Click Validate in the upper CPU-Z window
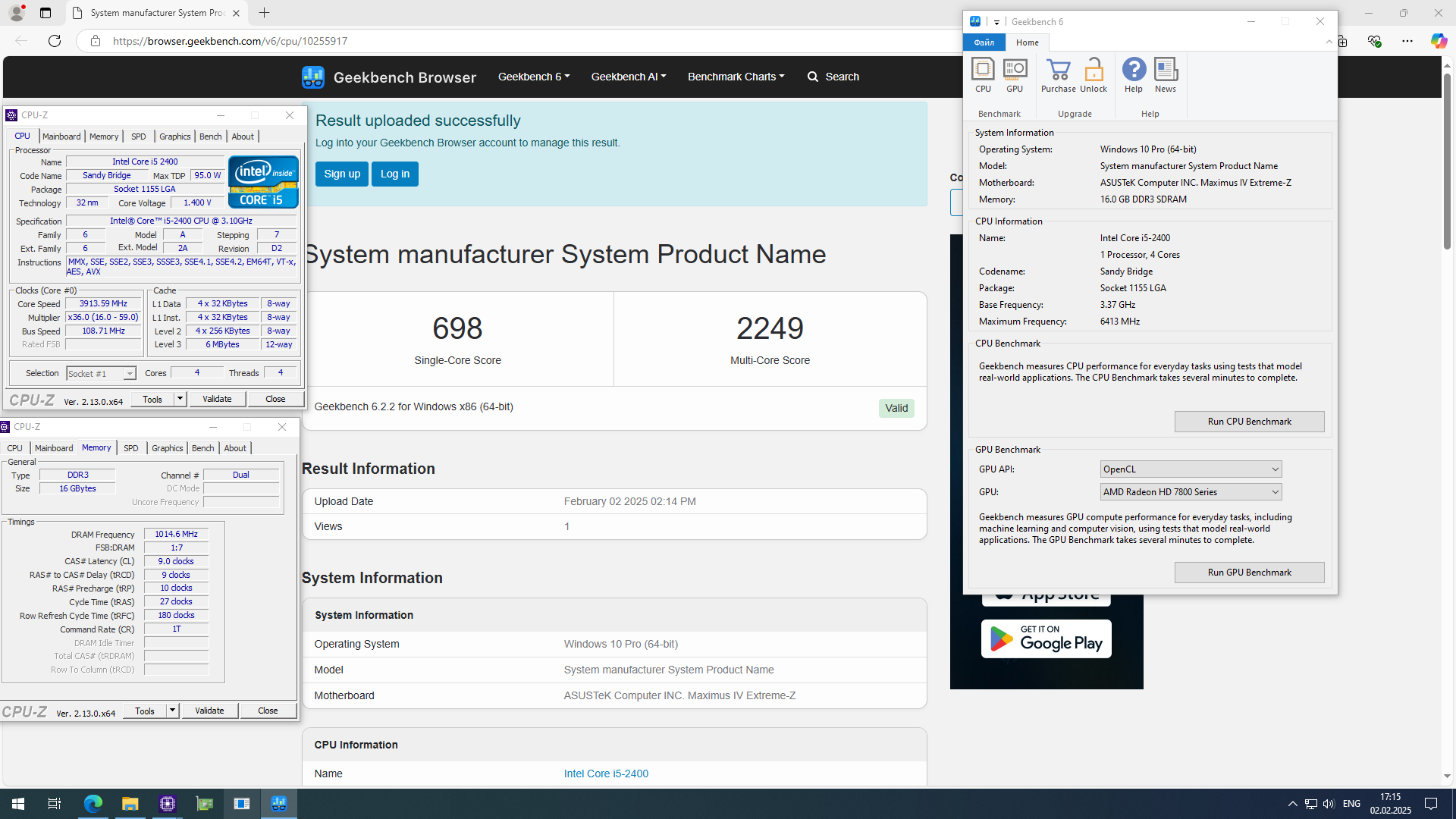 (x=217, y=399)
